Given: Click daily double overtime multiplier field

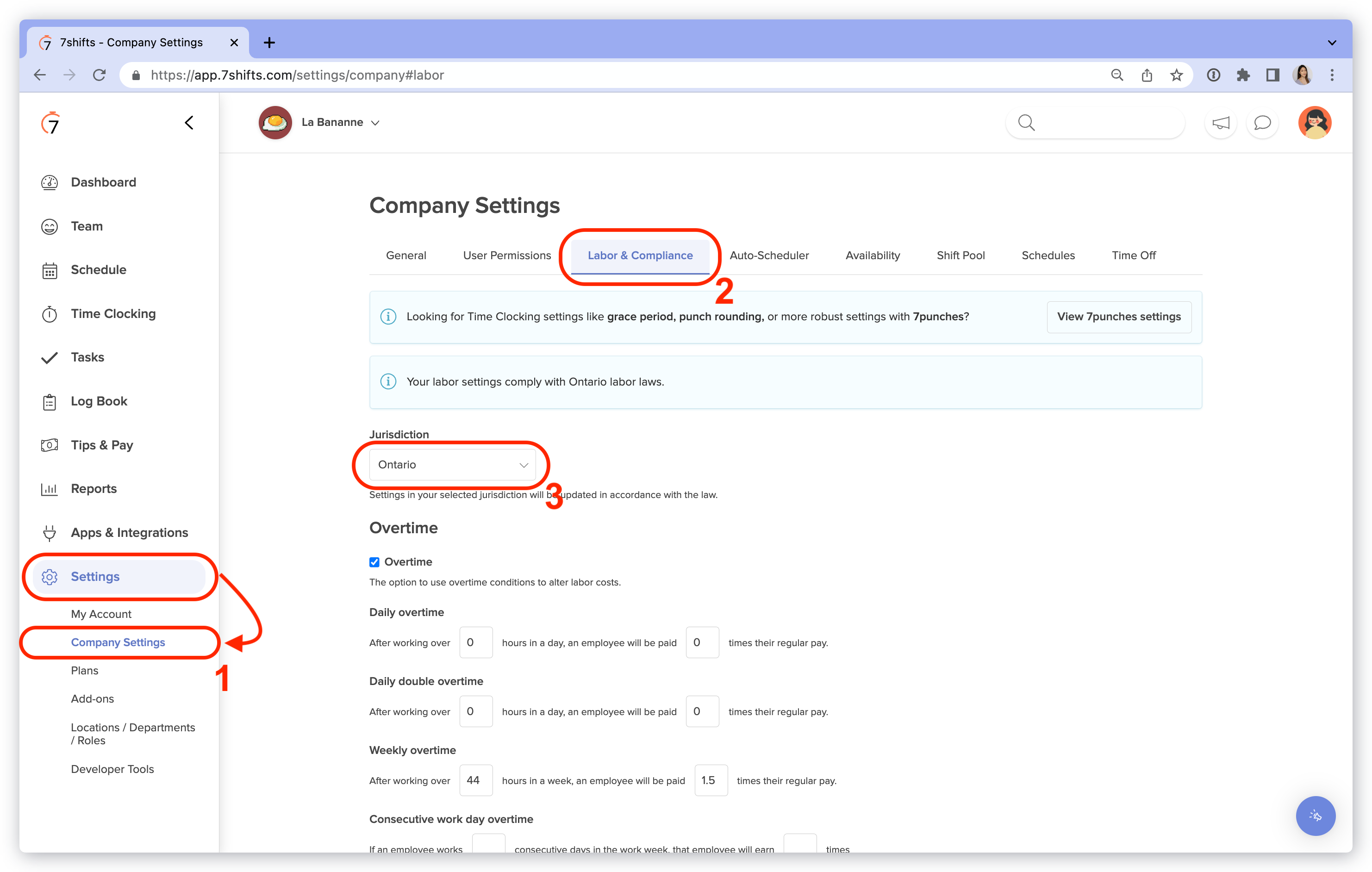Looking at the screenshot, I should point(702,711).
